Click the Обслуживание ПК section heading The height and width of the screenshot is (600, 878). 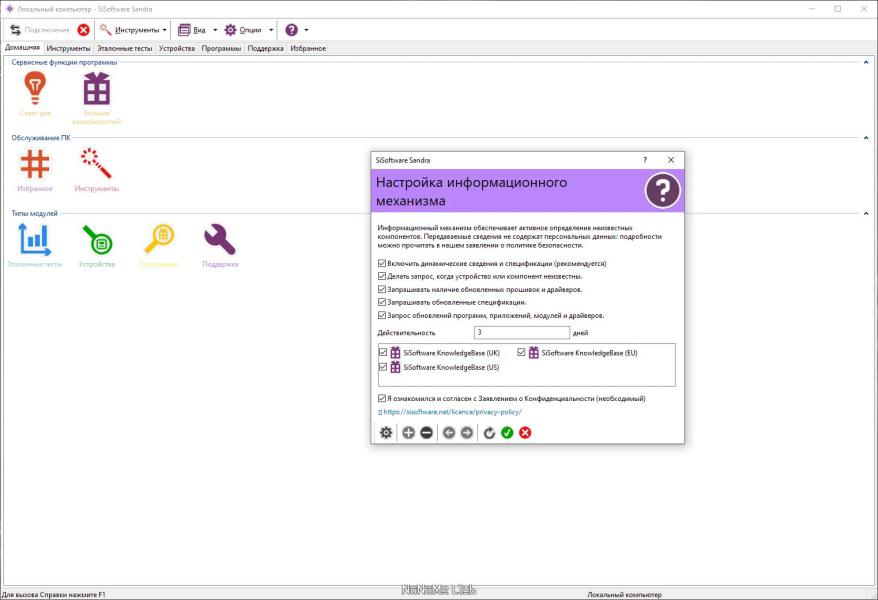click(x=41, y=138)
